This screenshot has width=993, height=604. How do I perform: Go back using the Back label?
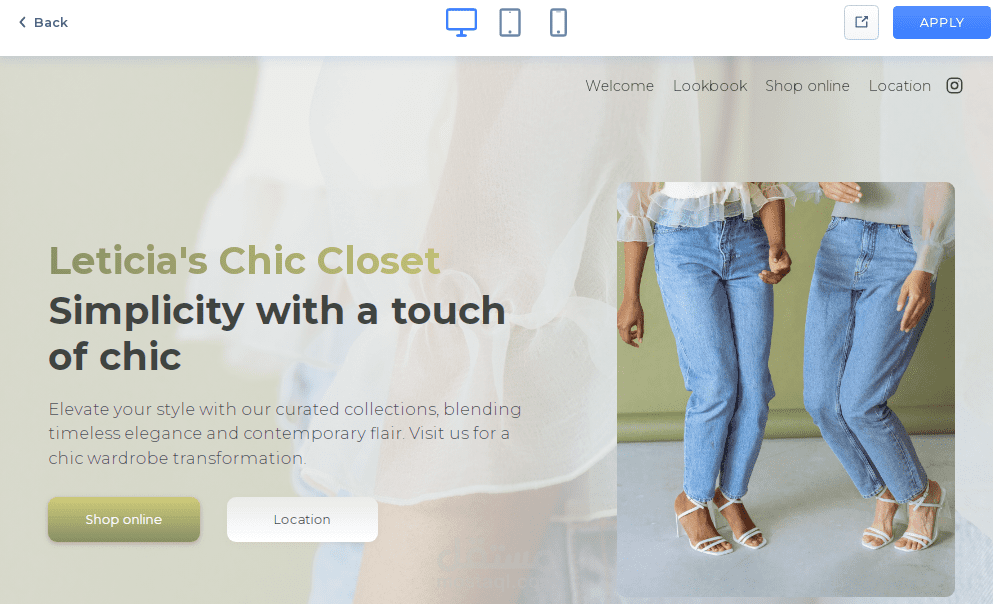(x=51, y=22)
